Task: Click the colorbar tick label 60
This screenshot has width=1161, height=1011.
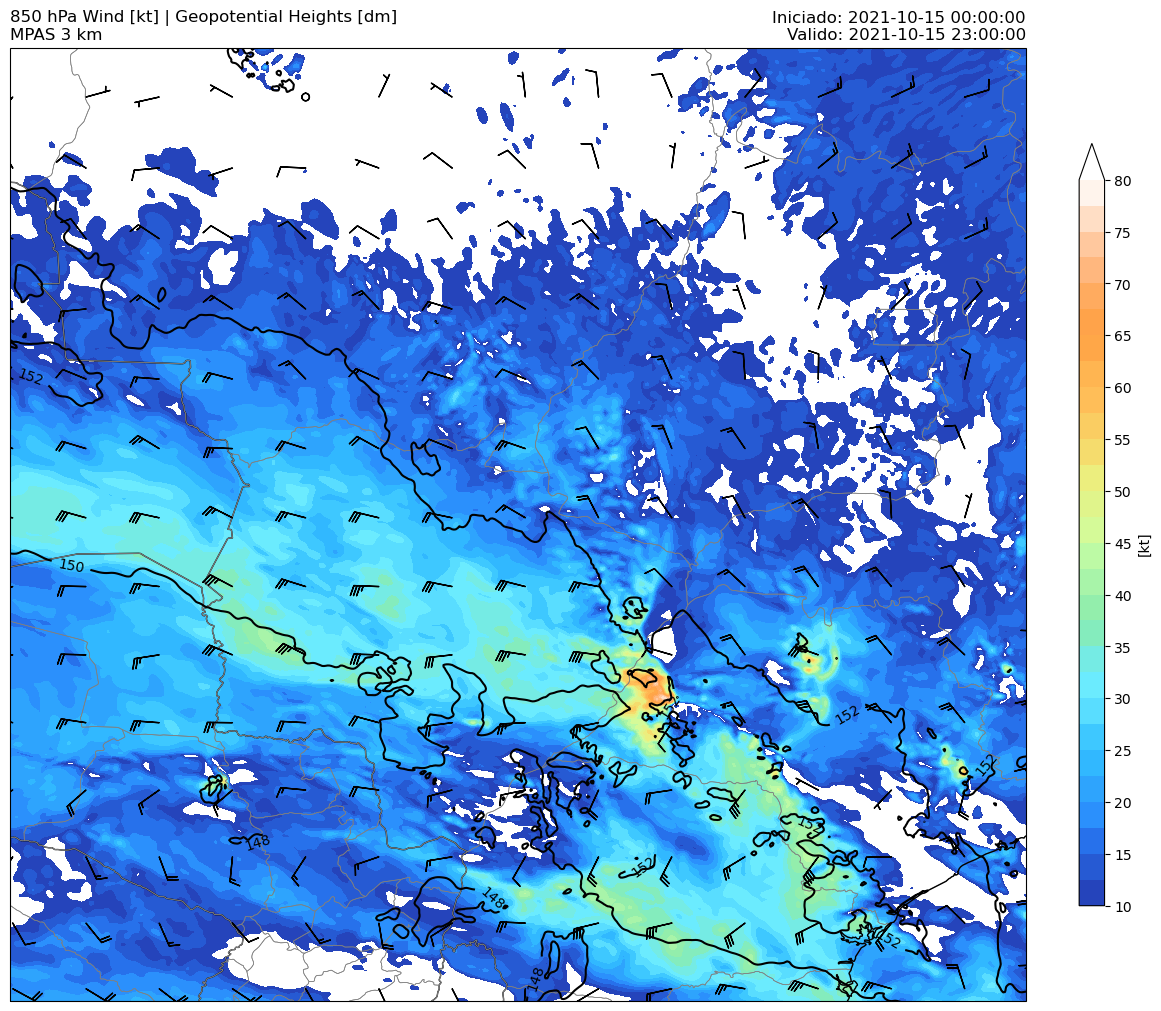Action: click(x=1122, y=387)
